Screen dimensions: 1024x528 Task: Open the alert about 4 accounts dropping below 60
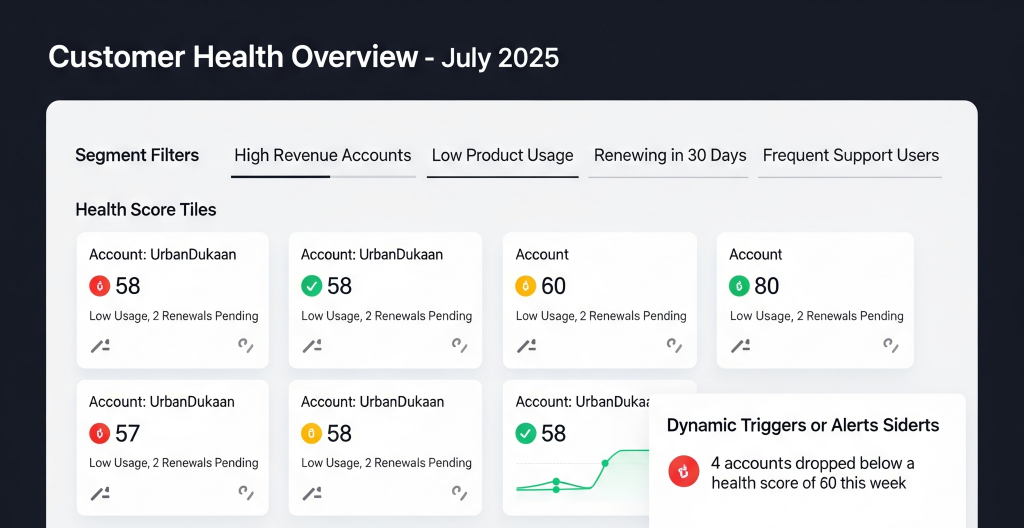812,473
